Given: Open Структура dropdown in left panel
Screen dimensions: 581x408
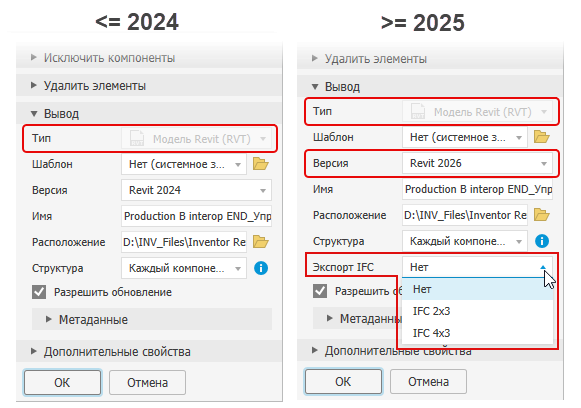Looking at the screenshot, I should coord(184,268).
